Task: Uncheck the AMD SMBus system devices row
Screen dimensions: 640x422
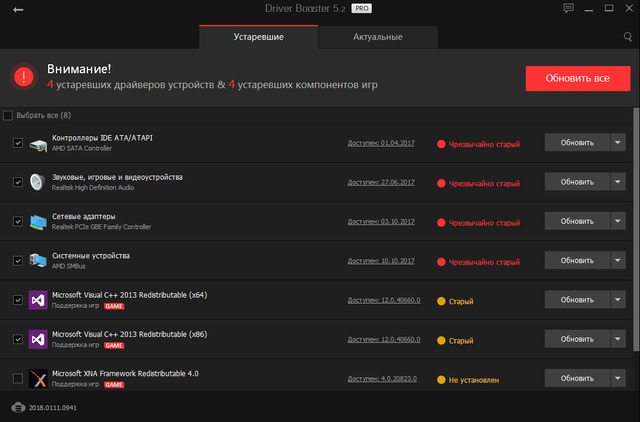Action: tap(18, 260)
